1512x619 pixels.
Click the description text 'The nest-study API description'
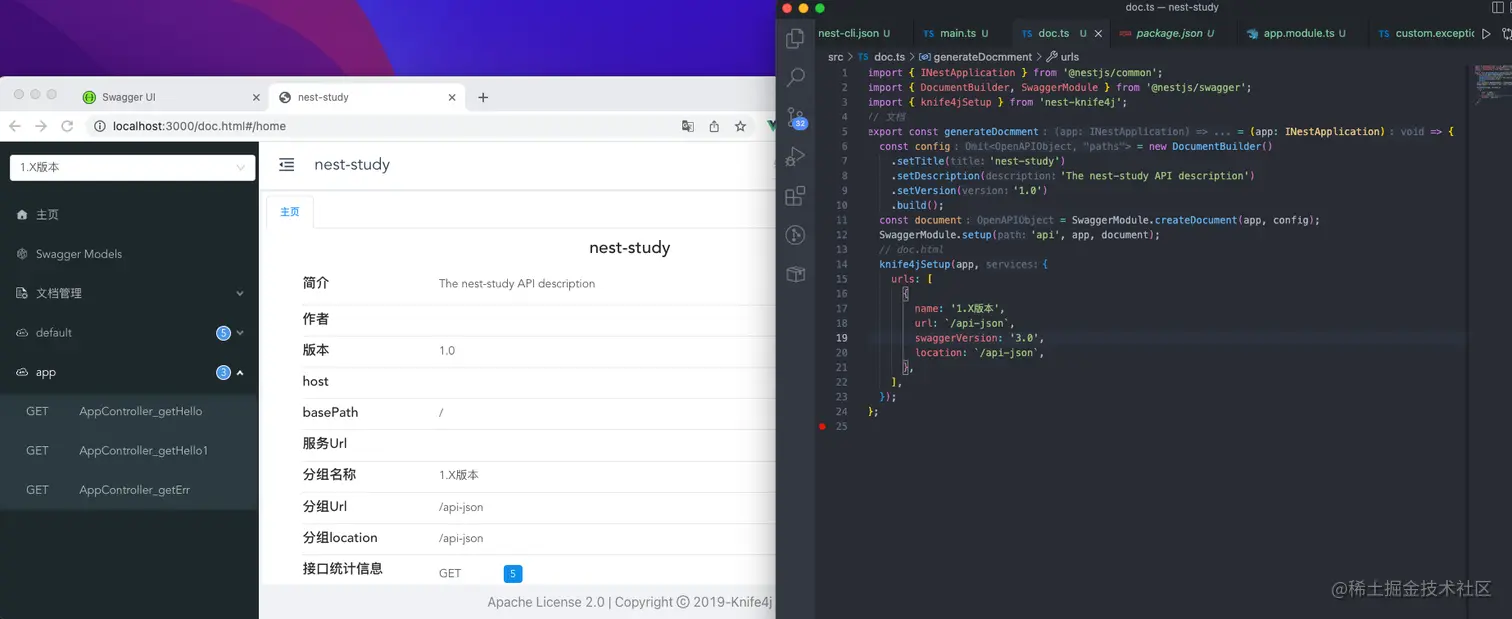click(517, 284)
